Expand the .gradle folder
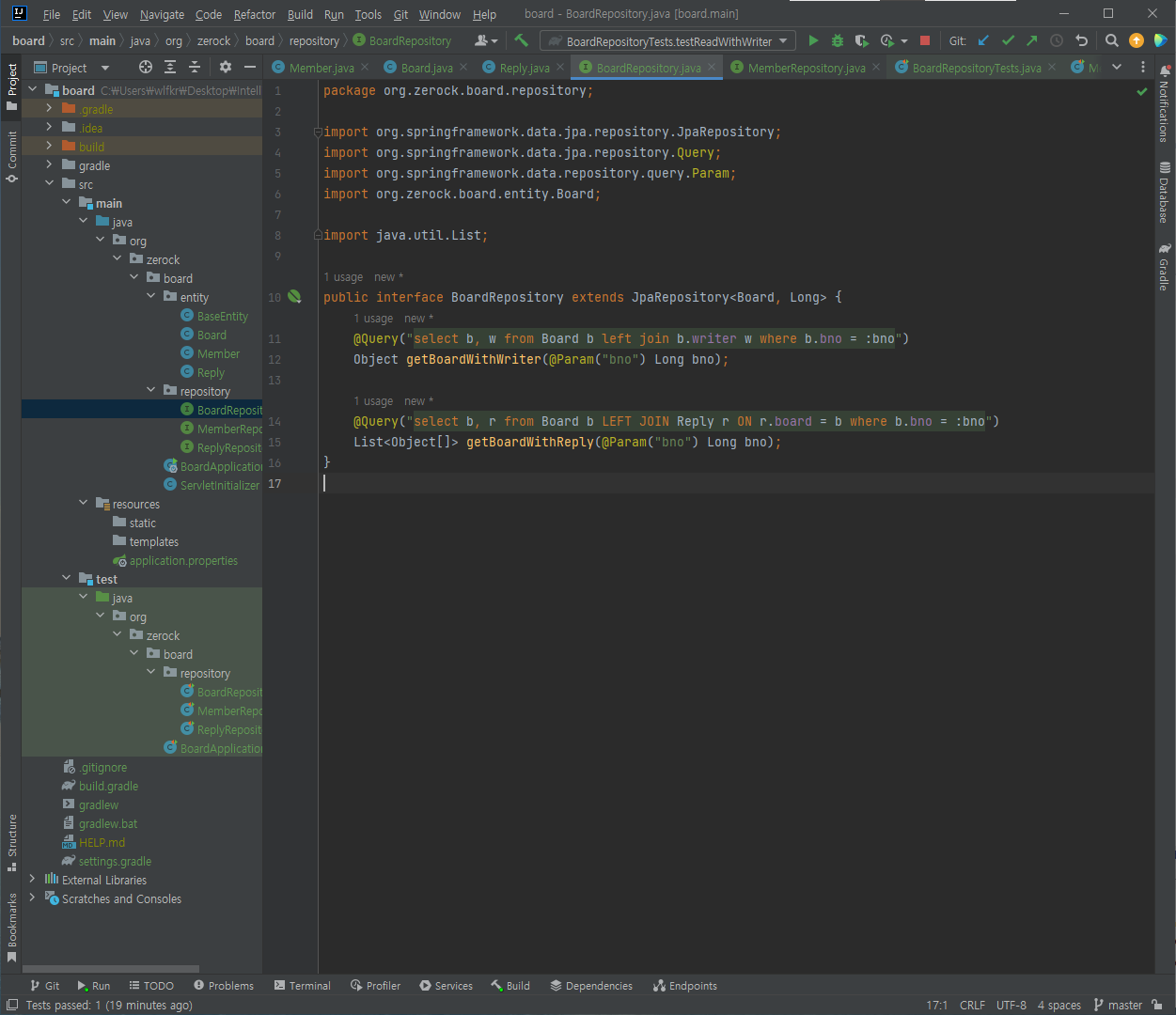 (x=49, y=108)
